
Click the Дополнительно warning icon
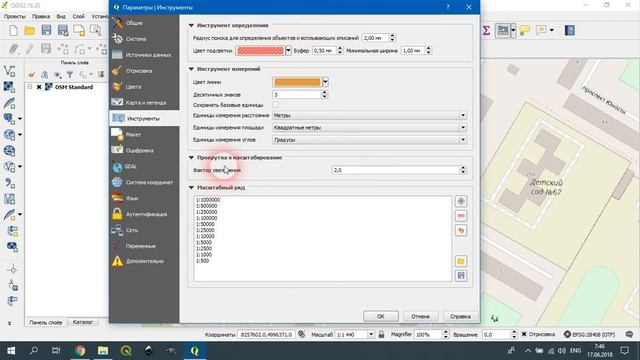117,261
